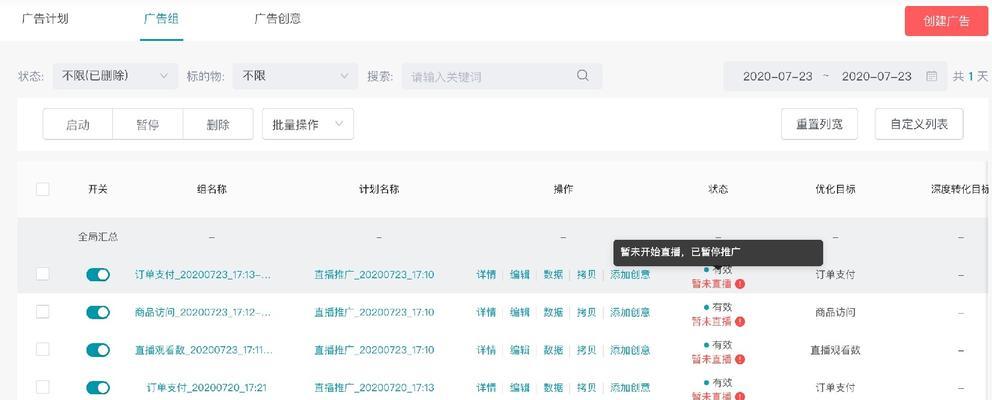The image size is (992, 400).
Task: Click 添加创意 in 订单支付_20200720 row
Action: [630, 387]
